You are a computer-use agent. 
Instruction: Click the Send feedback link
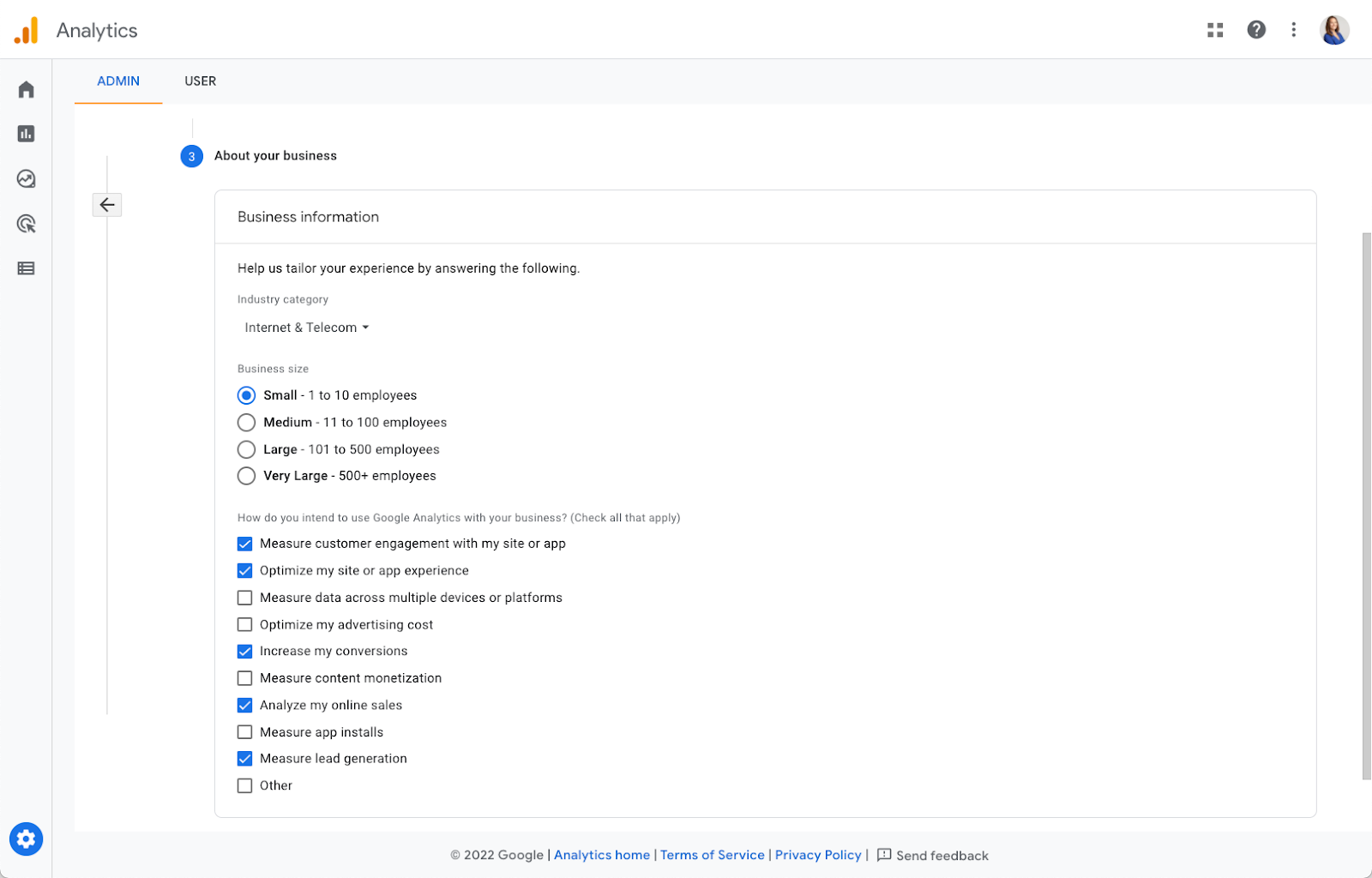(x=942, y=856)
